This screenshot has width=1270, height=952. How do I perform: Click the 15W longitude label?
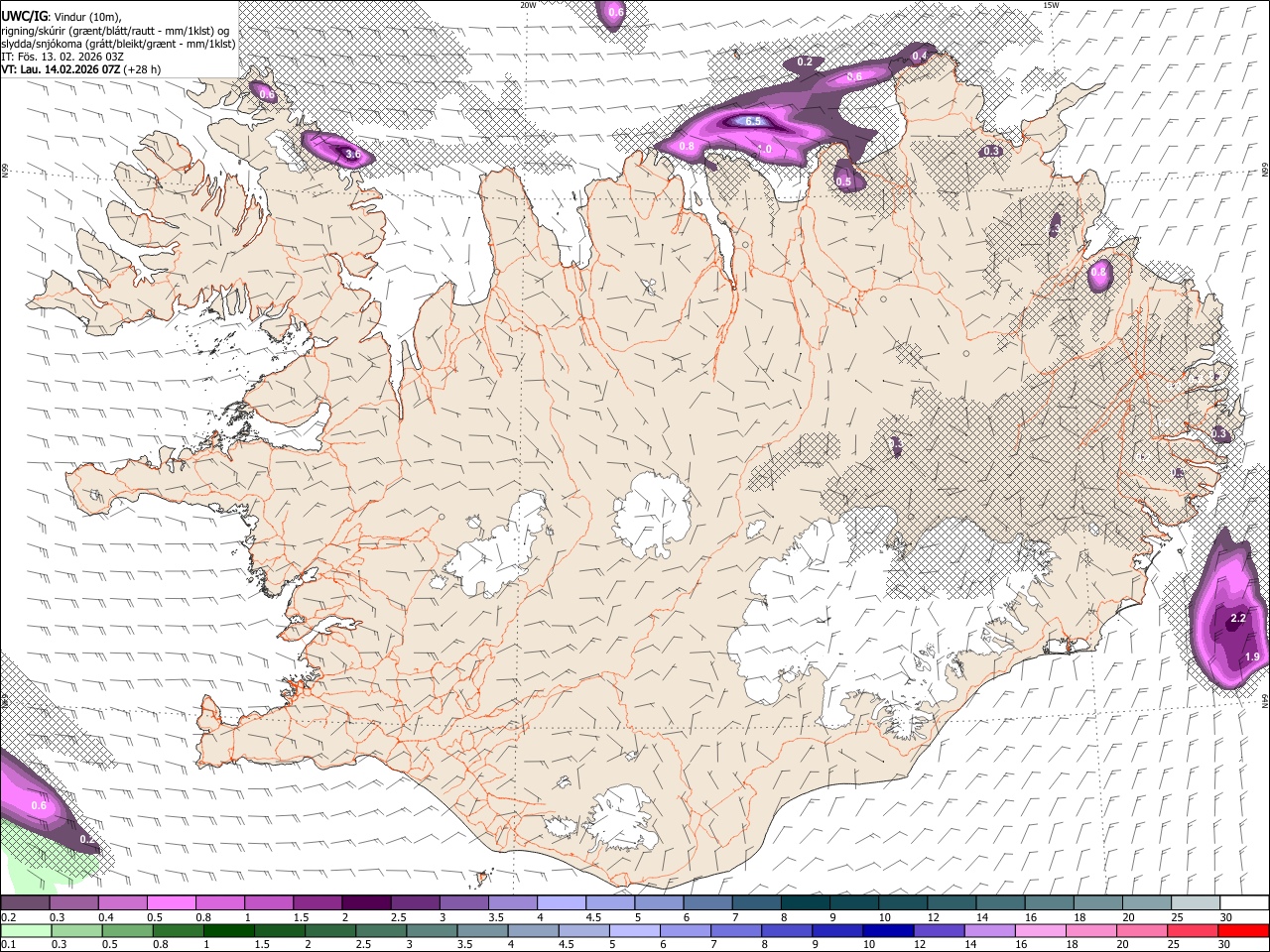(1051, 5)
